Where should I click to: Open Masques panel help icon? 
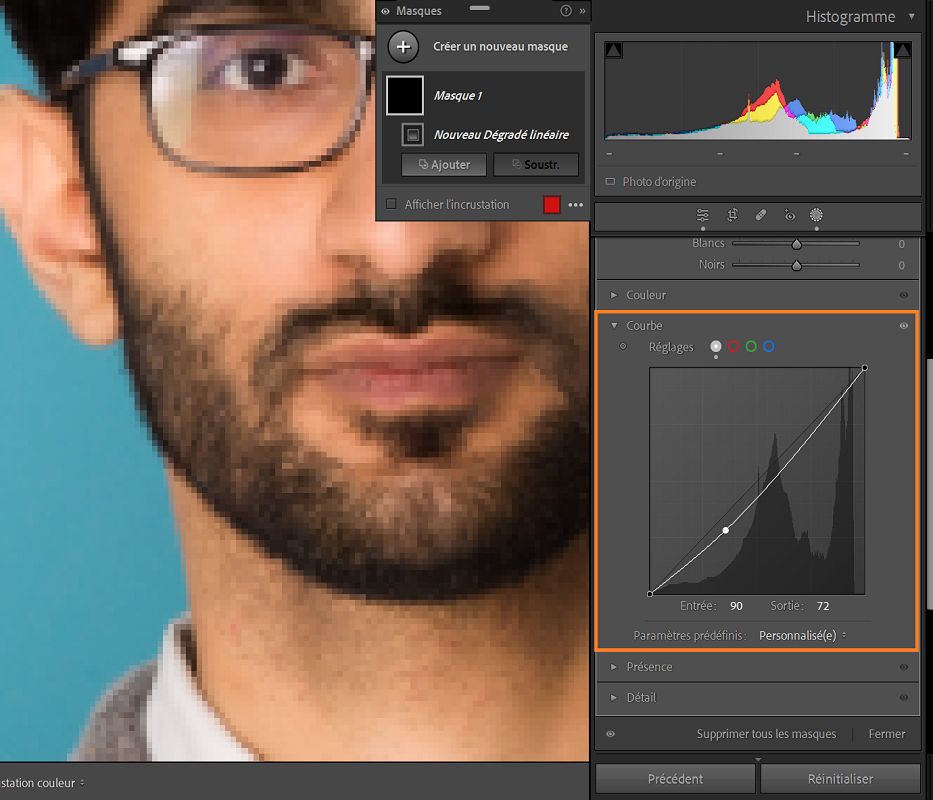click(x=566, y=11)
